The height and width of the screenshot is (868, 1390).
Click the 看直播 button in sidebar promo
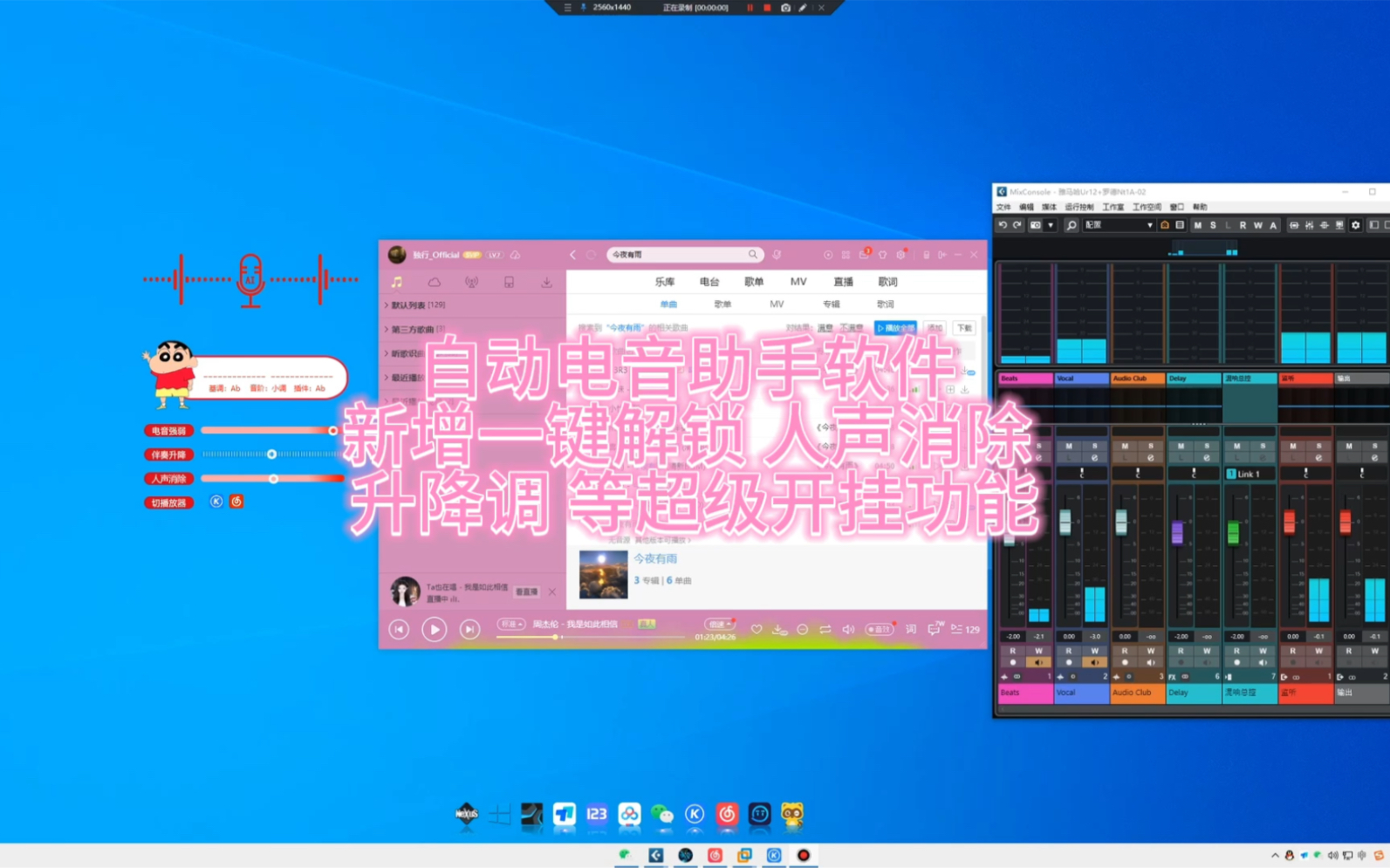pyautogui.click(x=526, y=591)
